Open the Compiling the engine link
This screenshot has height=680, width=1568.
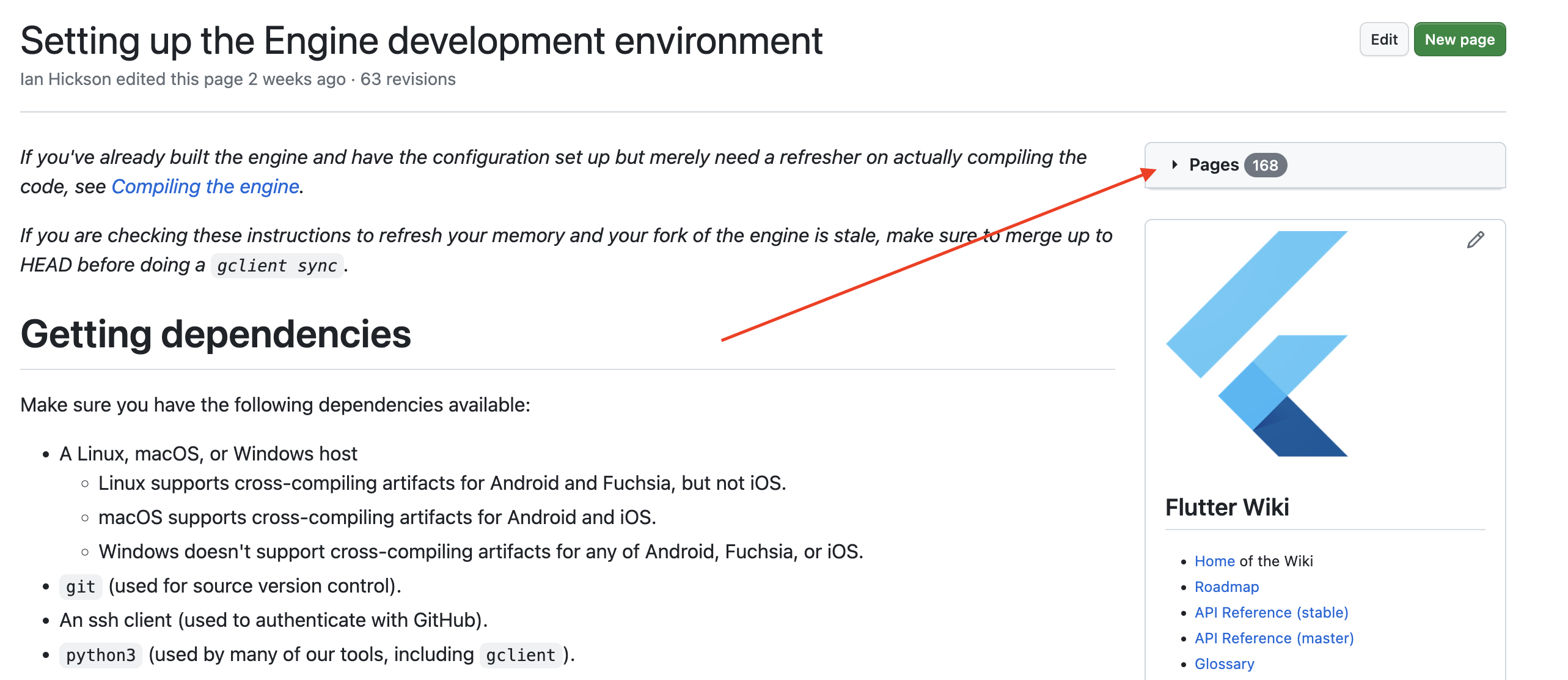[204, 187]
